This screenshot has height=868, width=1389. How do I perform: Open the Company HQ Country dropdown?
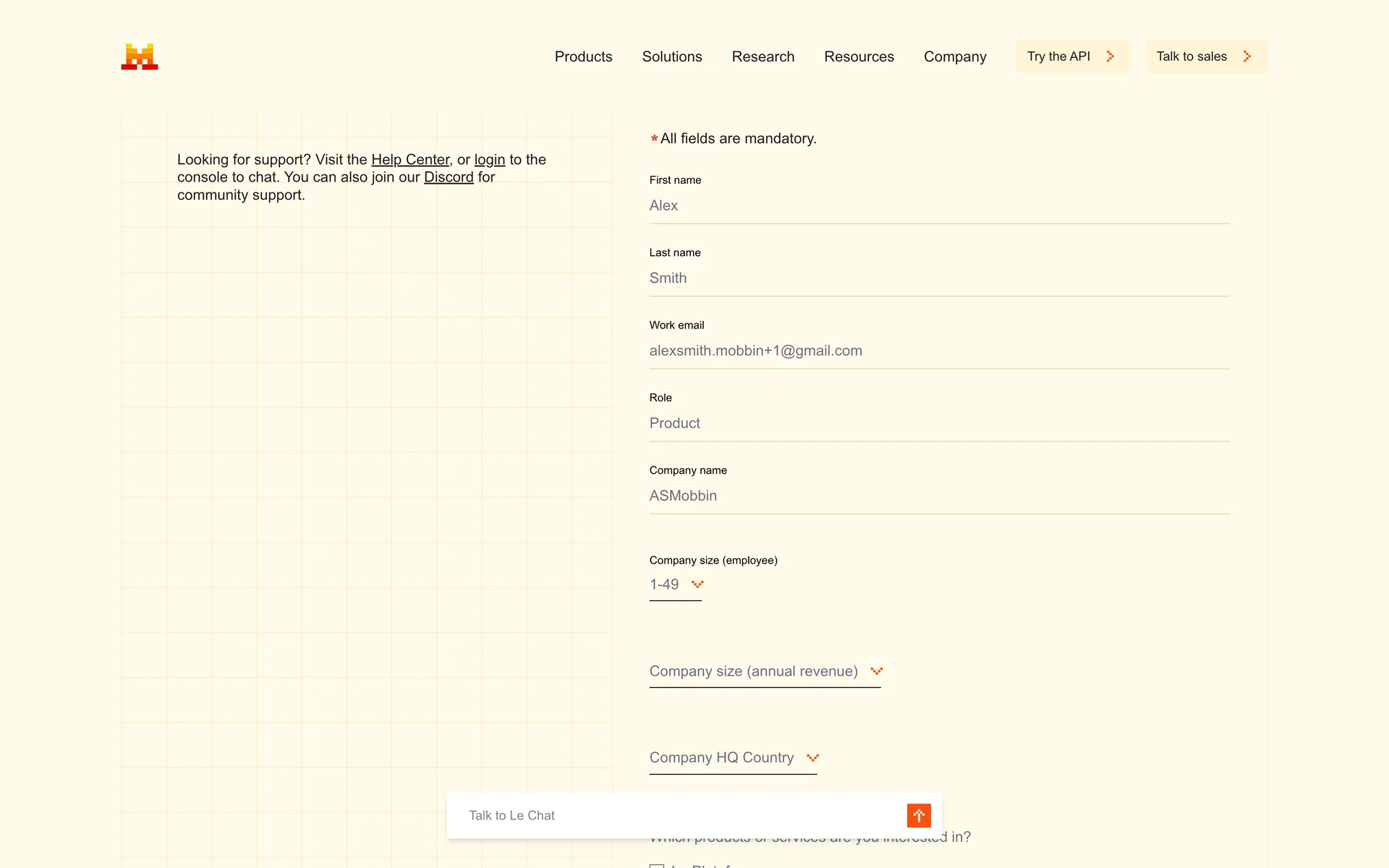[x=733, y=757]
